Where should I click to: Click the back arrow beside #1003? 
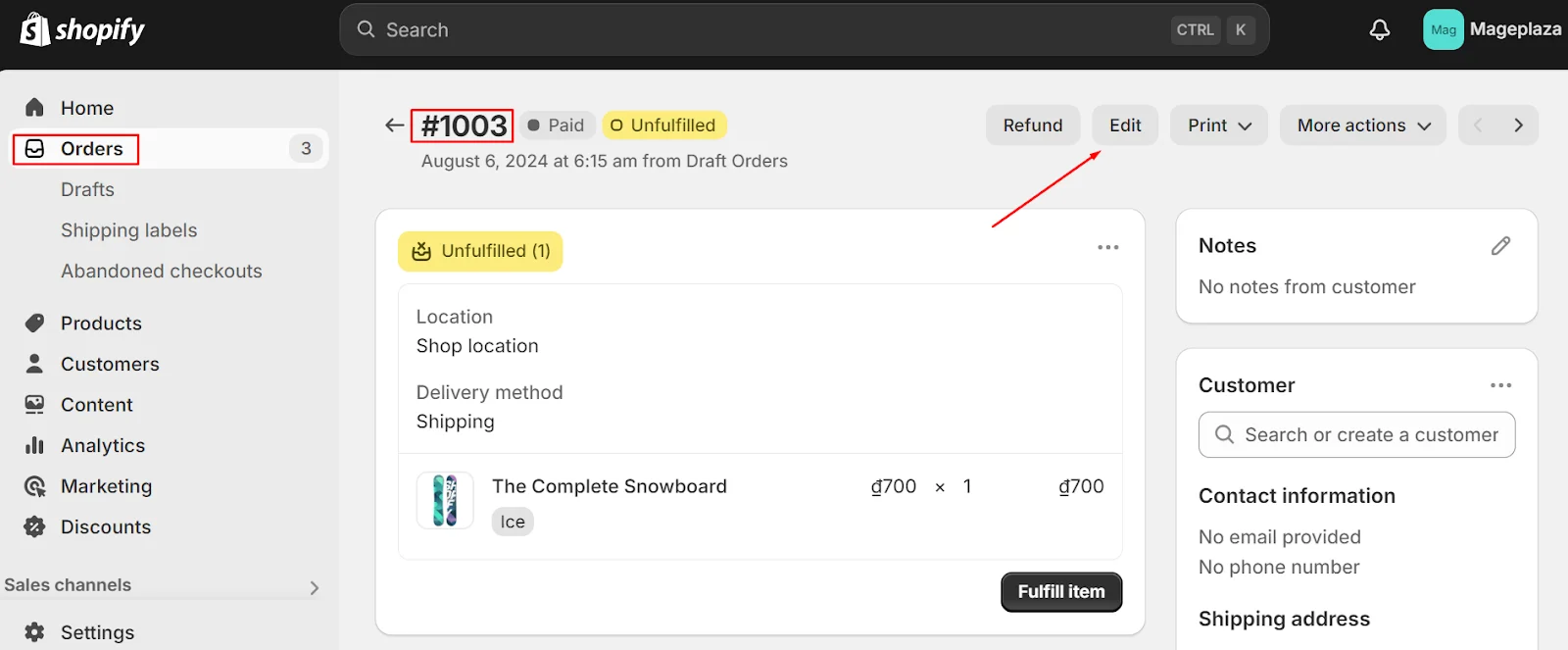pos(394,125)
